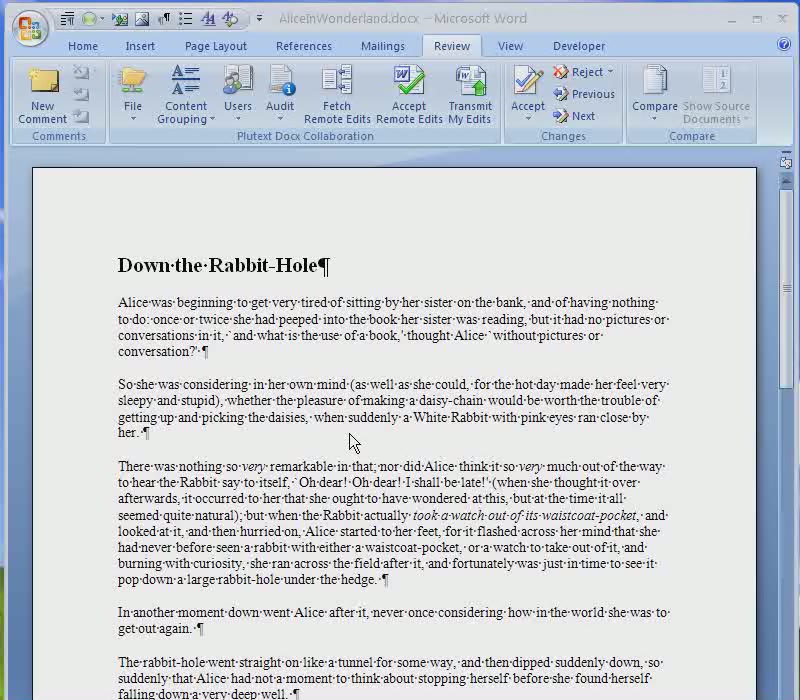Click in the paragraph starting 'The rabbit-hole went straight'

[x=390, y=678]
